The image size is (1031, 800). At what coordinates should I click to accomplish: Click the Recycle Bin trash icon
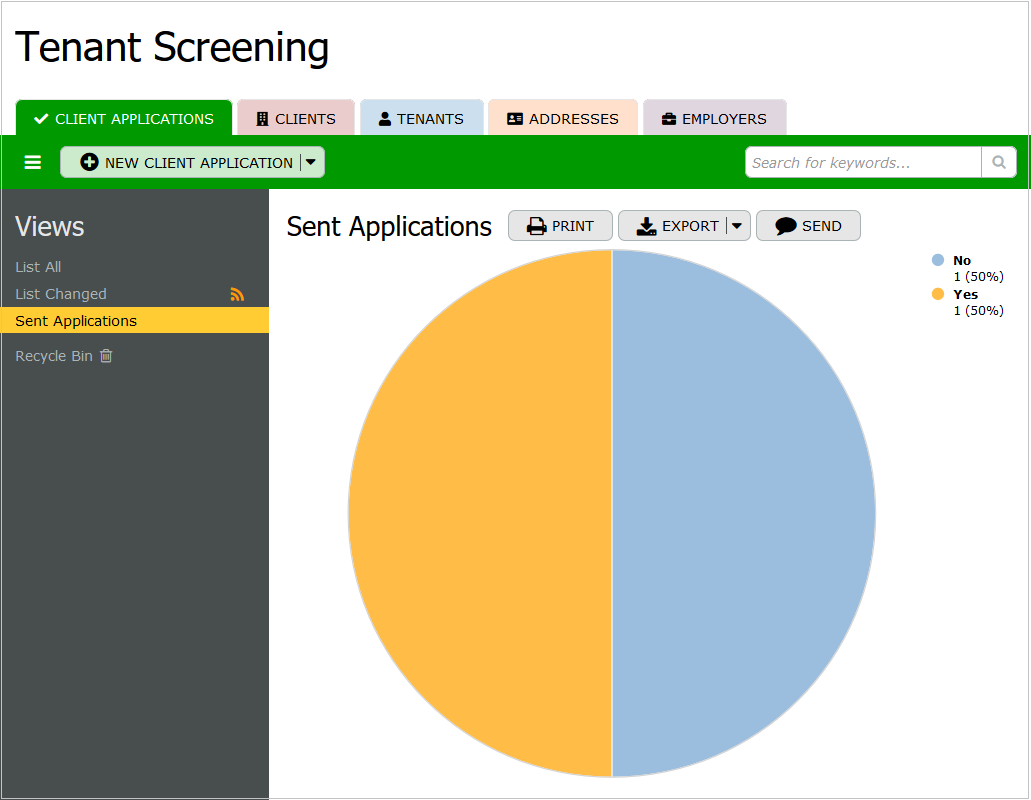click(106, 356)
